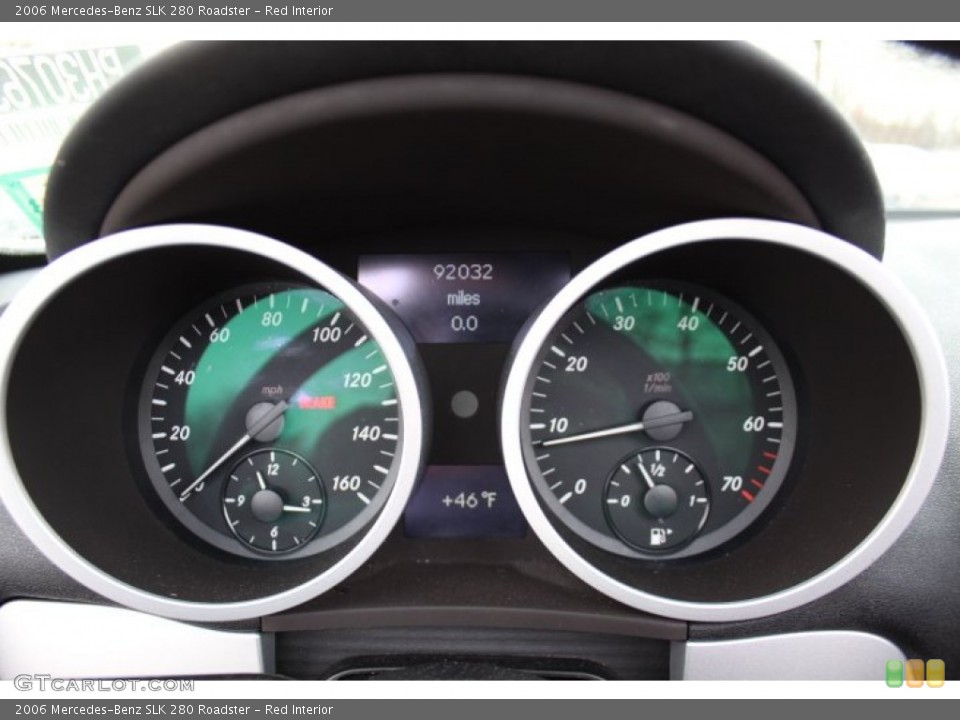Click the round center button between the gauges
The image size is (960, 720).
pyautogui.click(x=465, y=404)
